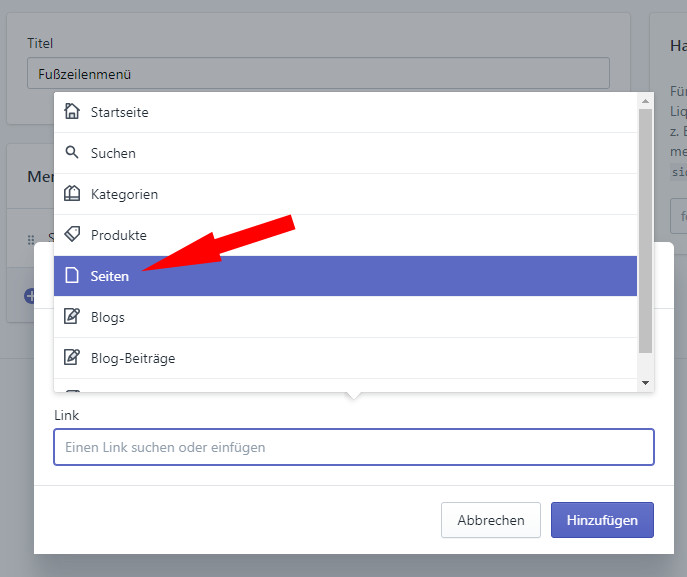Grab the menu item drag handle icon
687x577 pixels.
pyautogui.click(x=31, y=240)
